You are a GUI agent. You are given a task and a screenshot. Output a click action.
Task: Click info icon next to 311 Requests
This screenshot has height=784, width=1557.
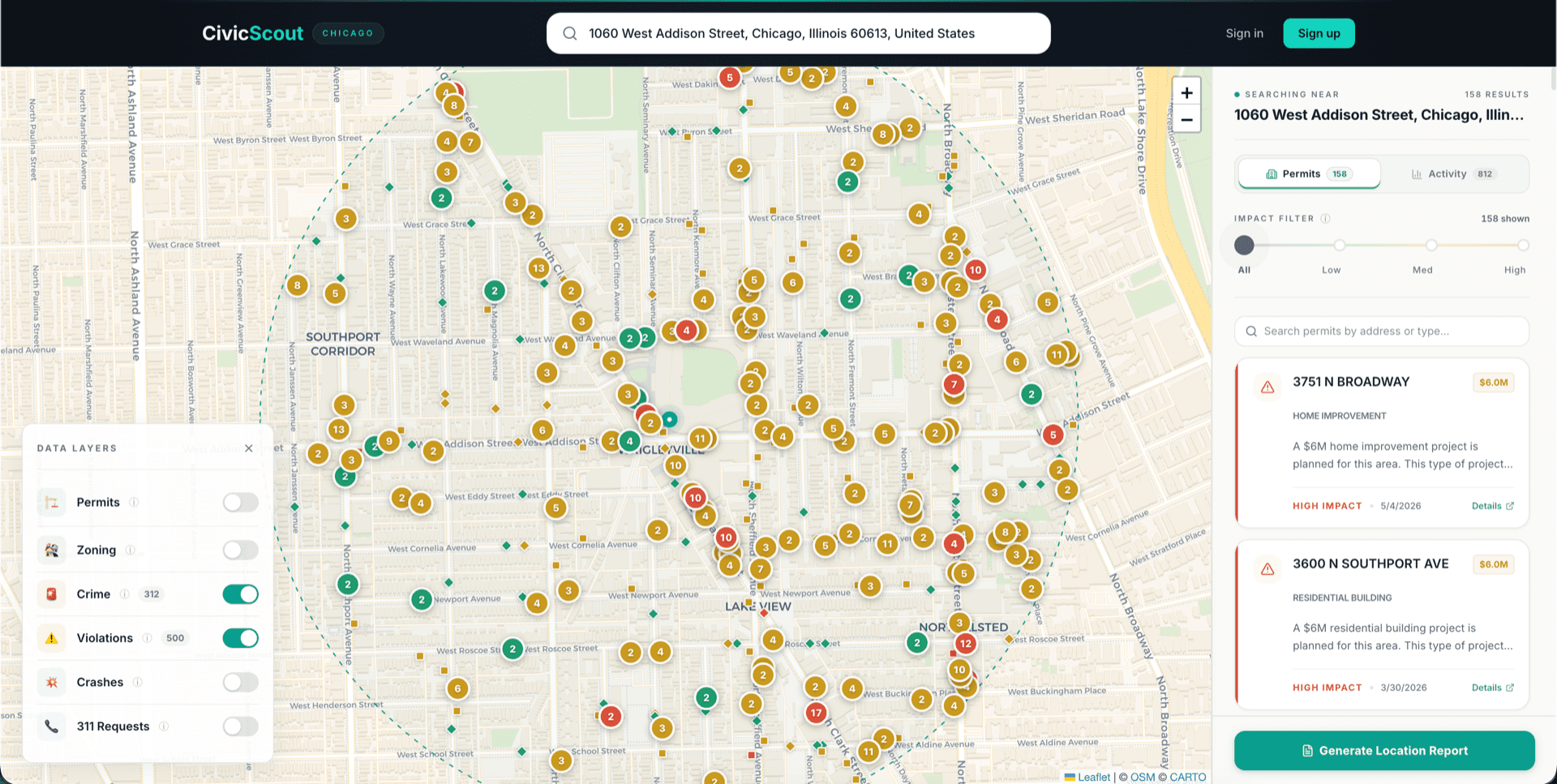click(x=164, y=726)
